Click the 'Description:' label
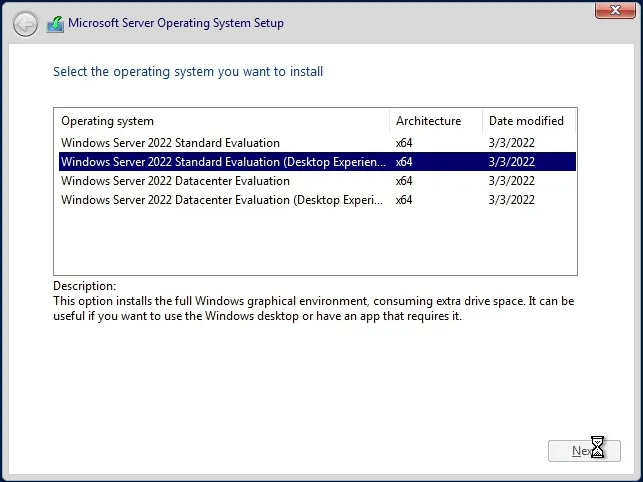 [84, 286]
